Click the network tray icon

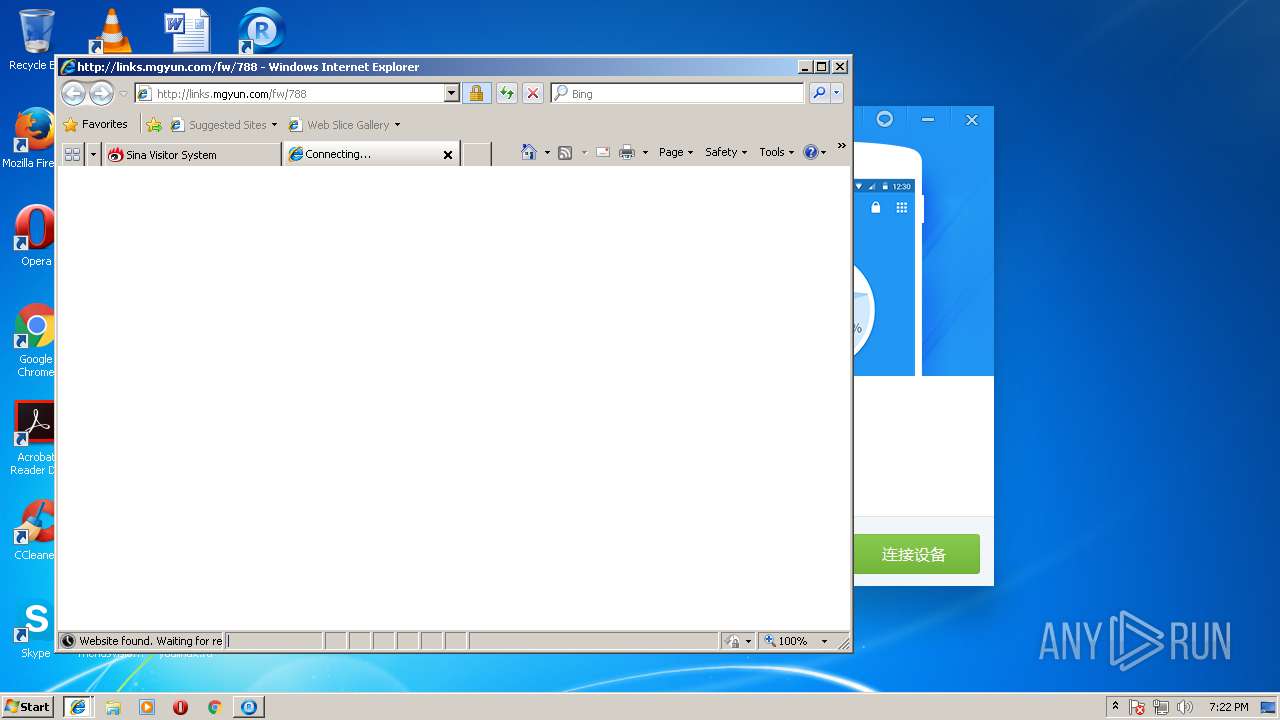click(1161, 707)
